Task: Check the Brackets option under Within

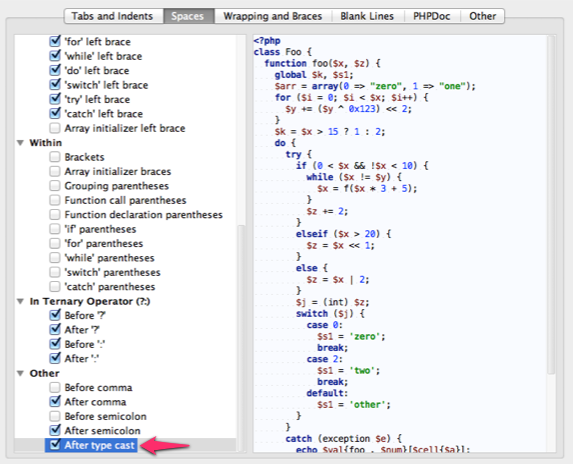Action: [55, 157]
